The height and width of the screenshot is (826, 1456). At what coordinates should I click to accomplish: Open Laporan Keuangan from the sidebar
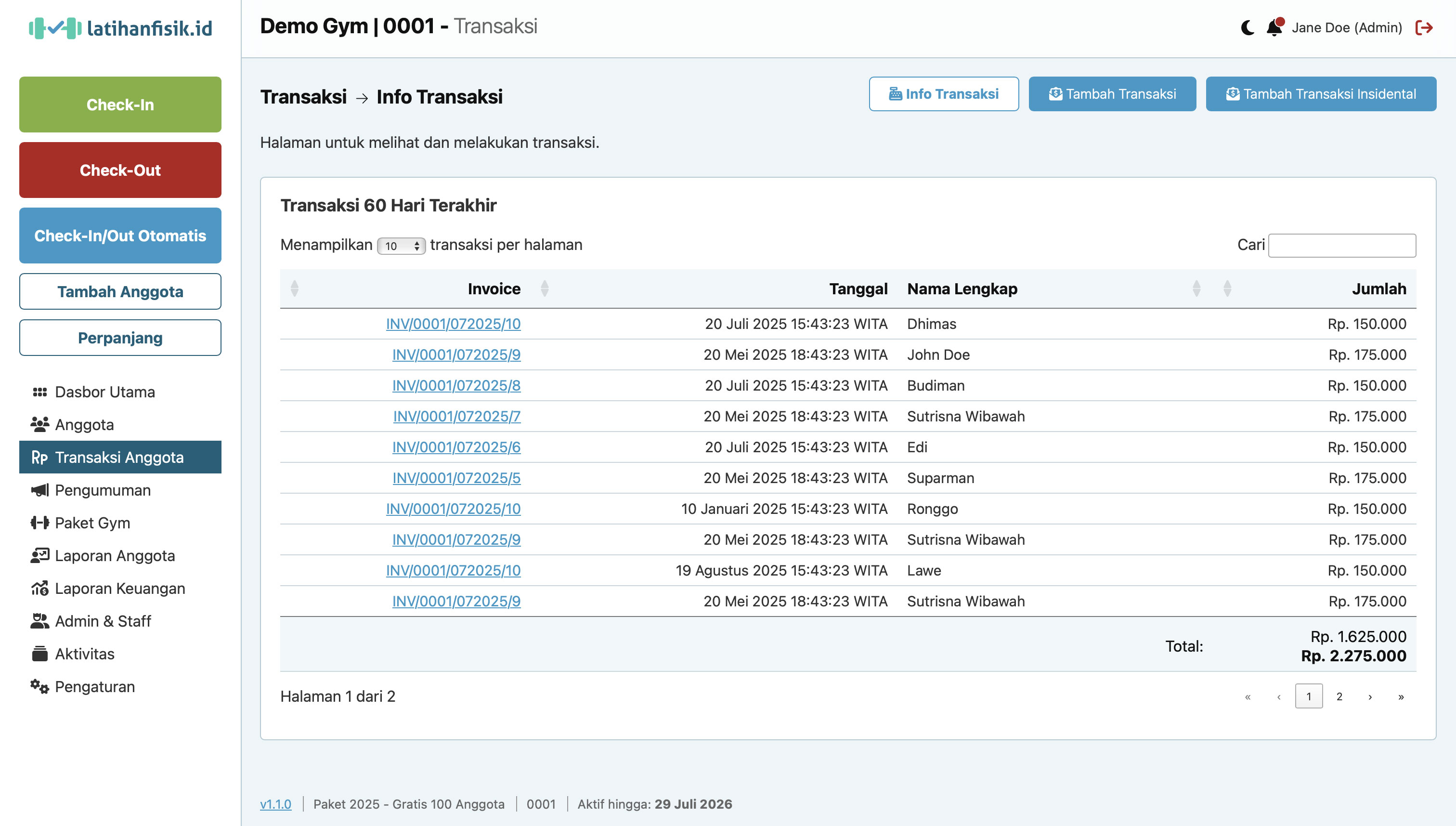pos(119,588)
